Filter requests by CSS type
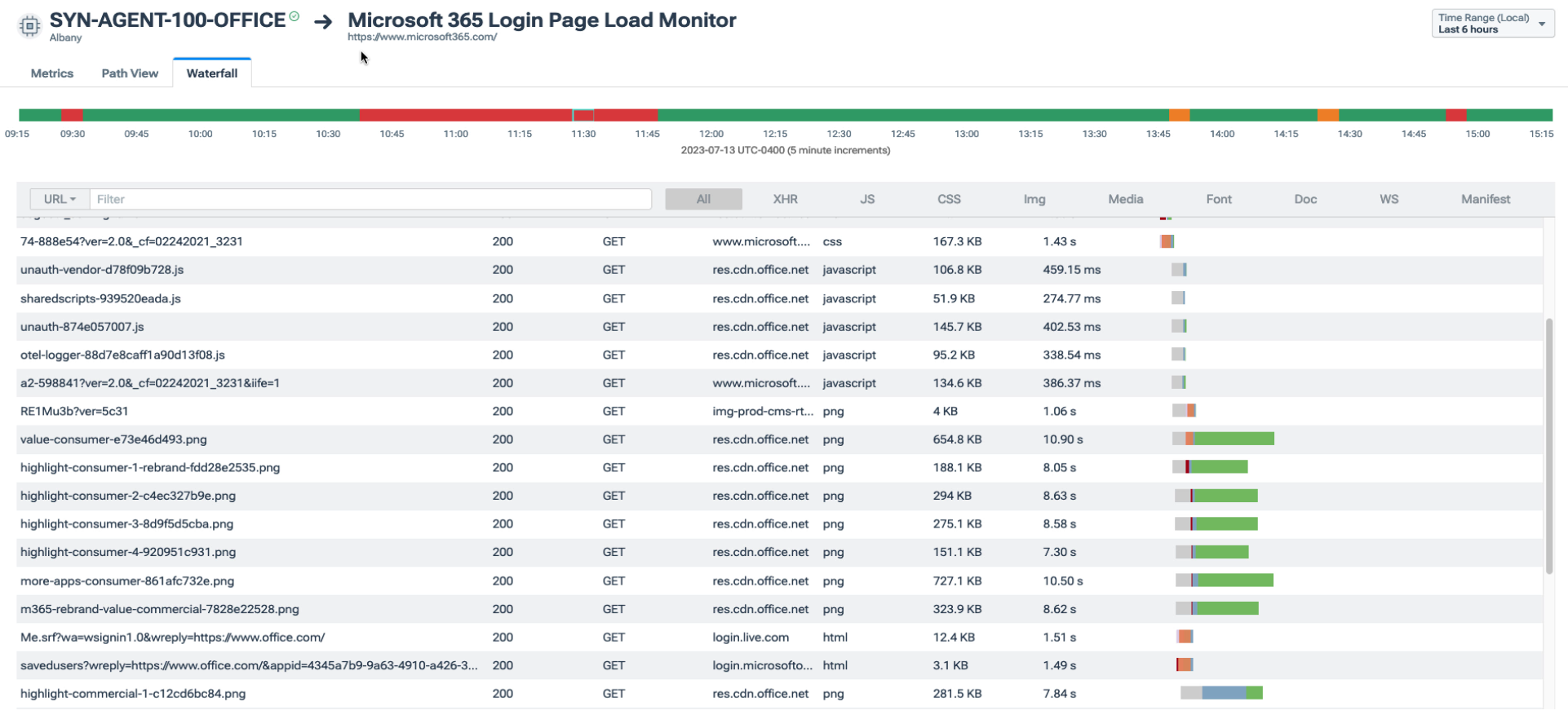Viewport: 1568px width, 715px height. click(949, 199)
